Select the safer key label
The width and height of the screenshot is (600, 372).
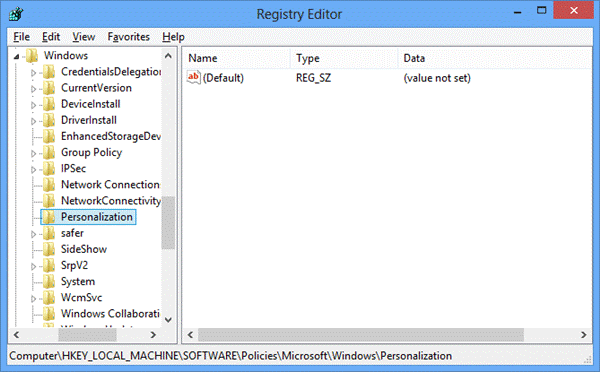pos(72,233)
